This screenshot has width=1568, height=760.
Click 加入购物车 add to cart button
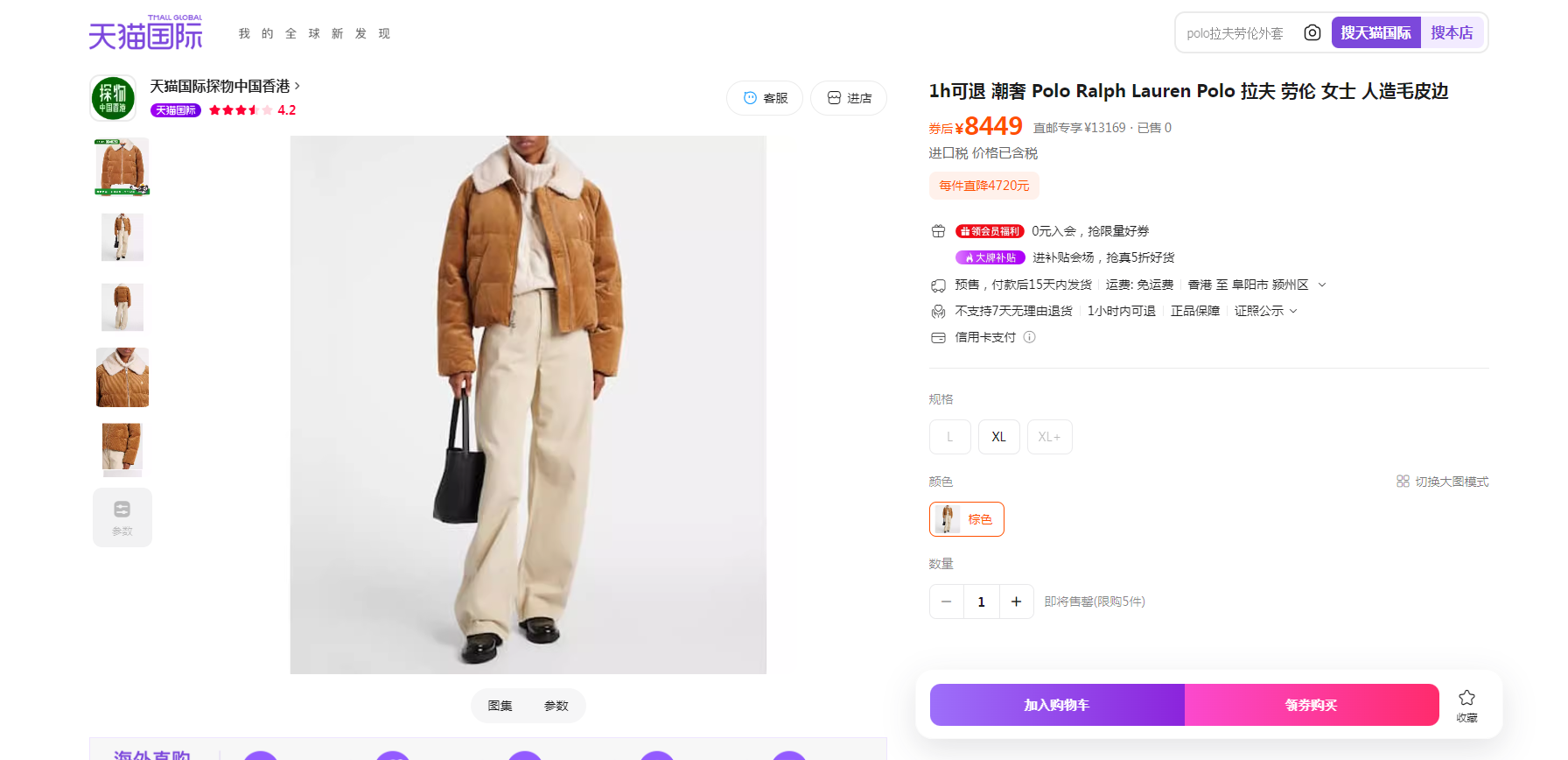[1057, 705]
